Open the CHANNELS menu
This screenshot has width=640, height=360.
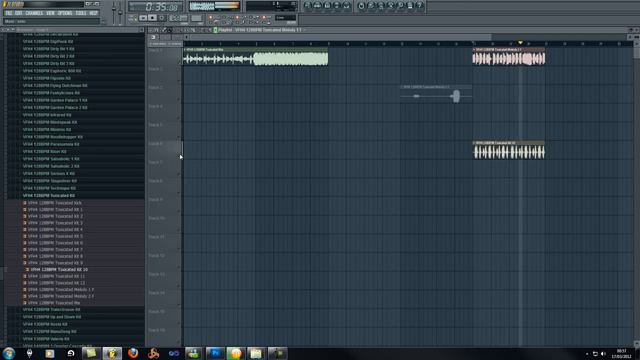pyautogui.click(x=34, y=13)
